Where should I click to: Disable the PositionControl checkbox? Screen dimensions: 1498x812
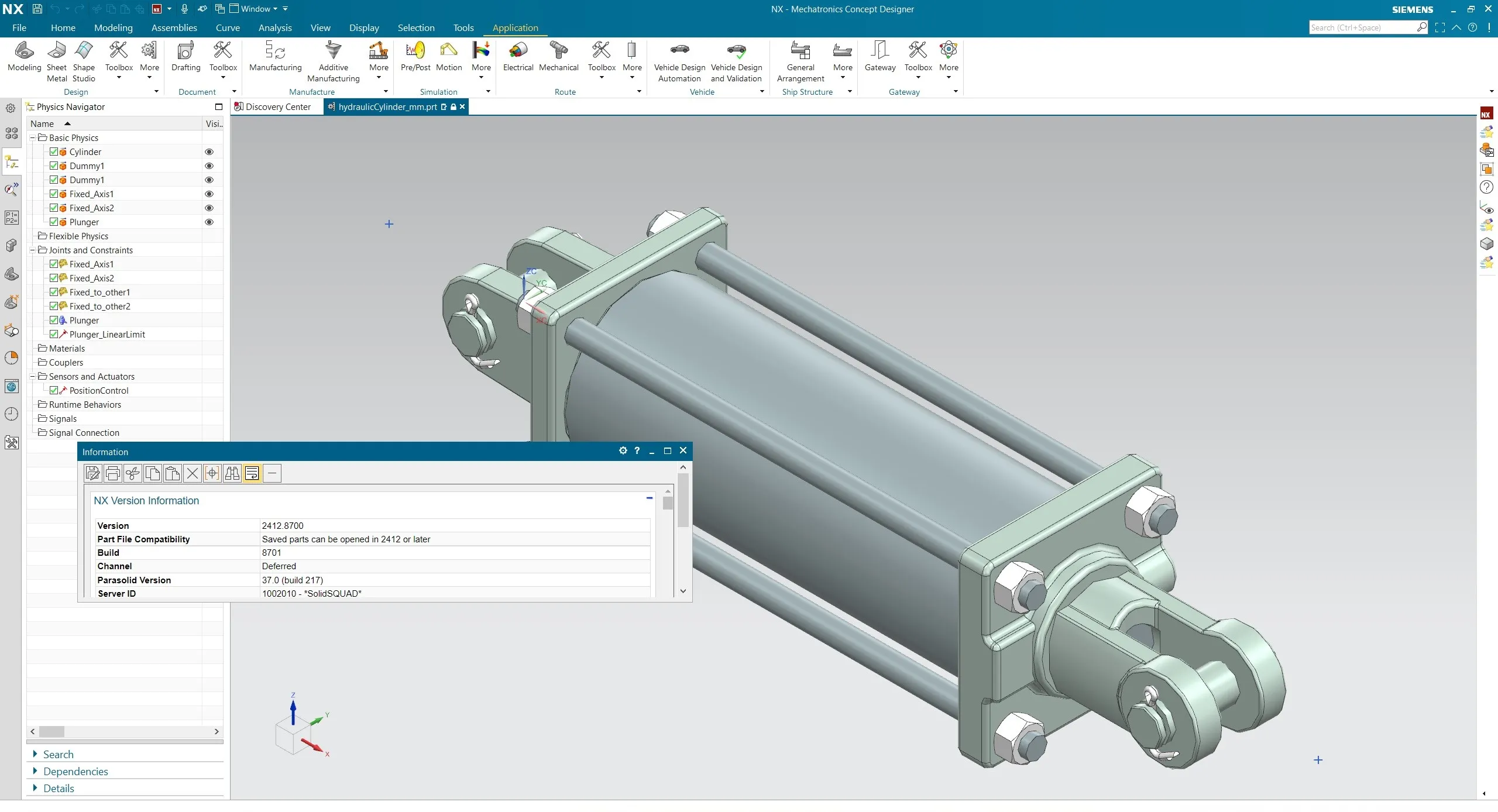pos(54,390)
